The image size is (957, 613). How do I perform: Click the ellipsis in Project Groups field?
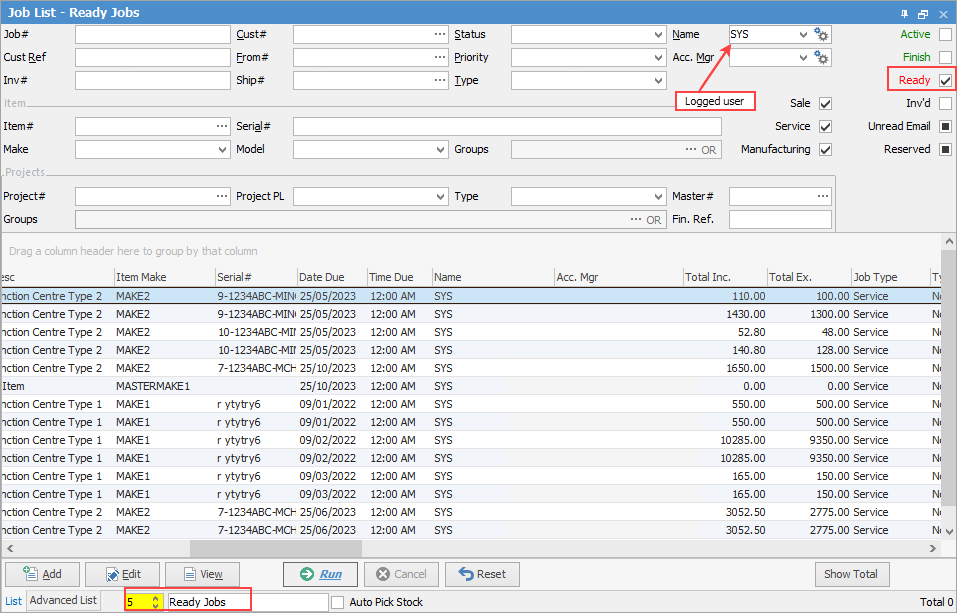[636, 220]
